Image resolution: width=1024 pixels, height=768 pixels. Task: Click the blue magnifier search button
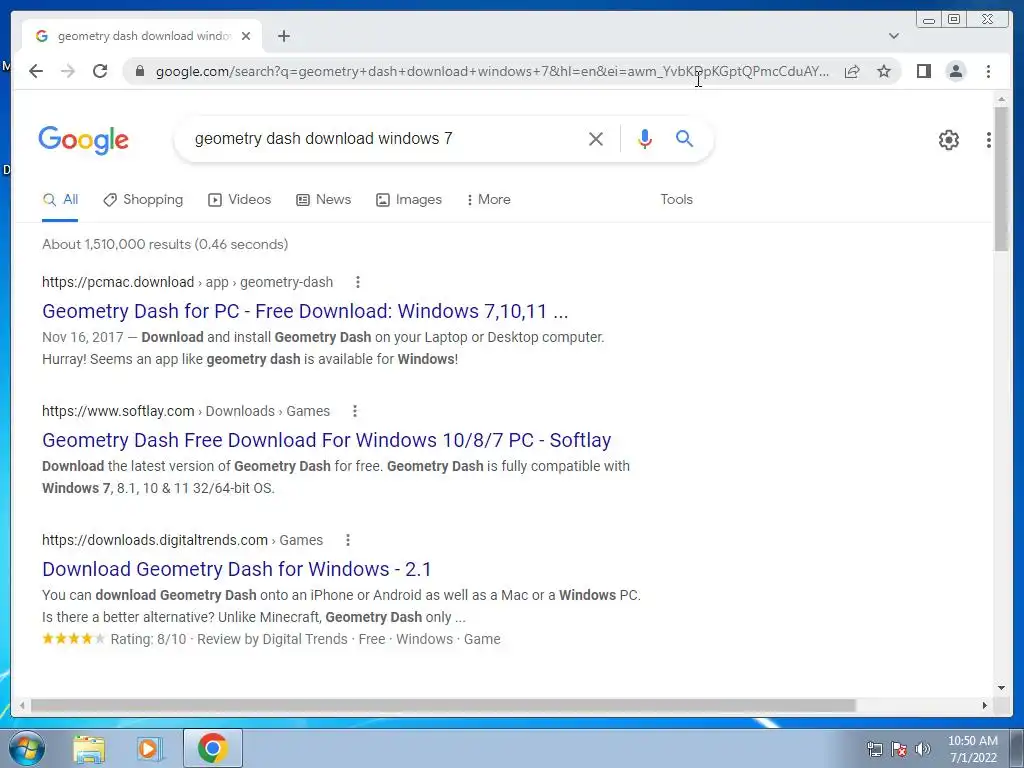684,138
